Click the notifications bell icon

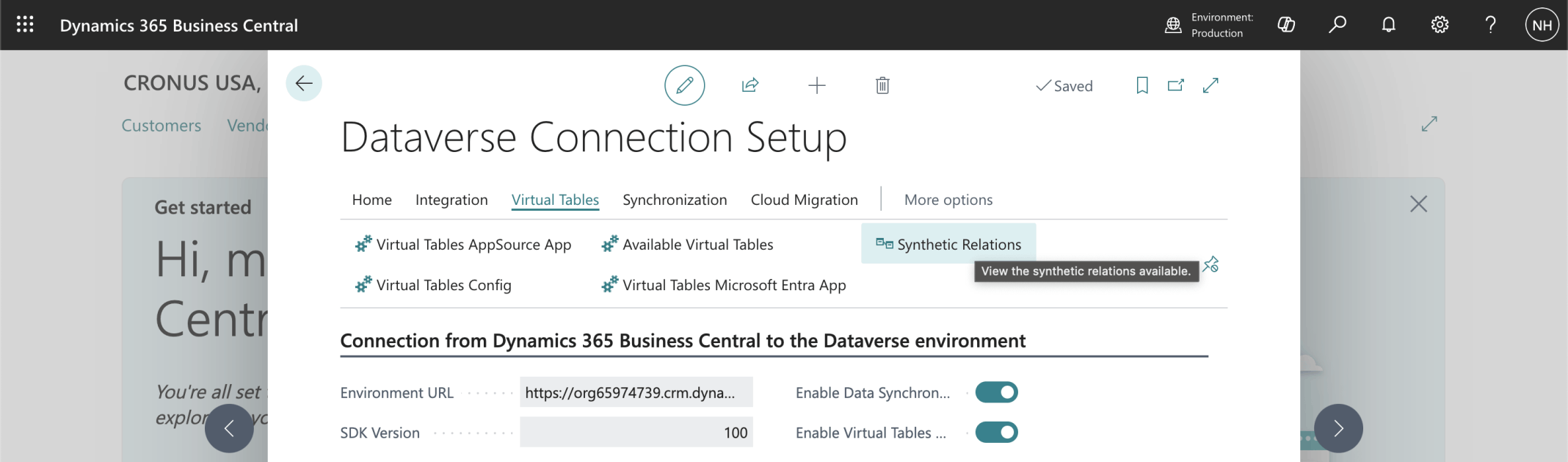pos(1388,25)
